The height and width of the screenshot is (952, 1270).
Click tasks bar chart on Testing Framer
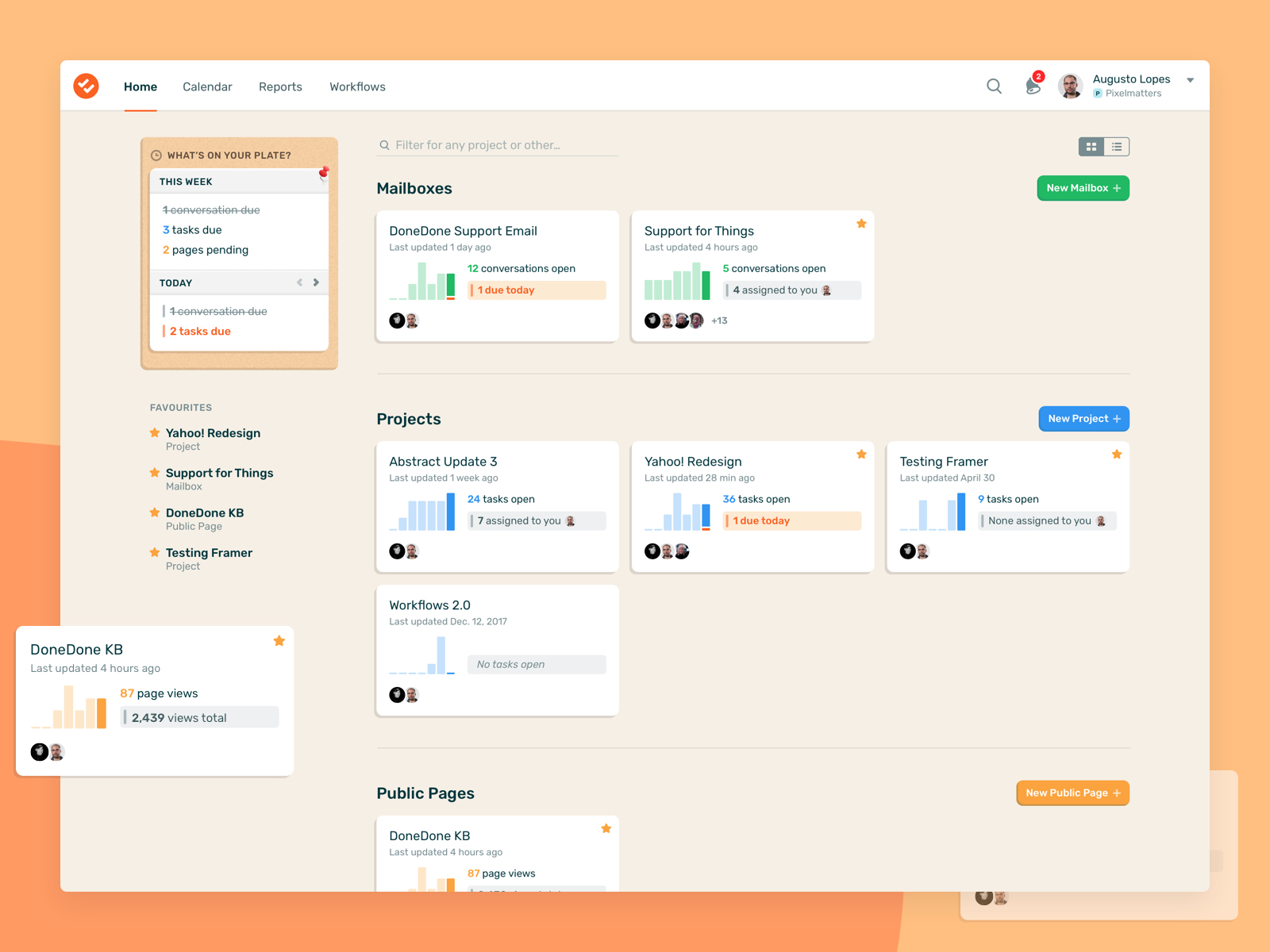click(x=933, y=512)
